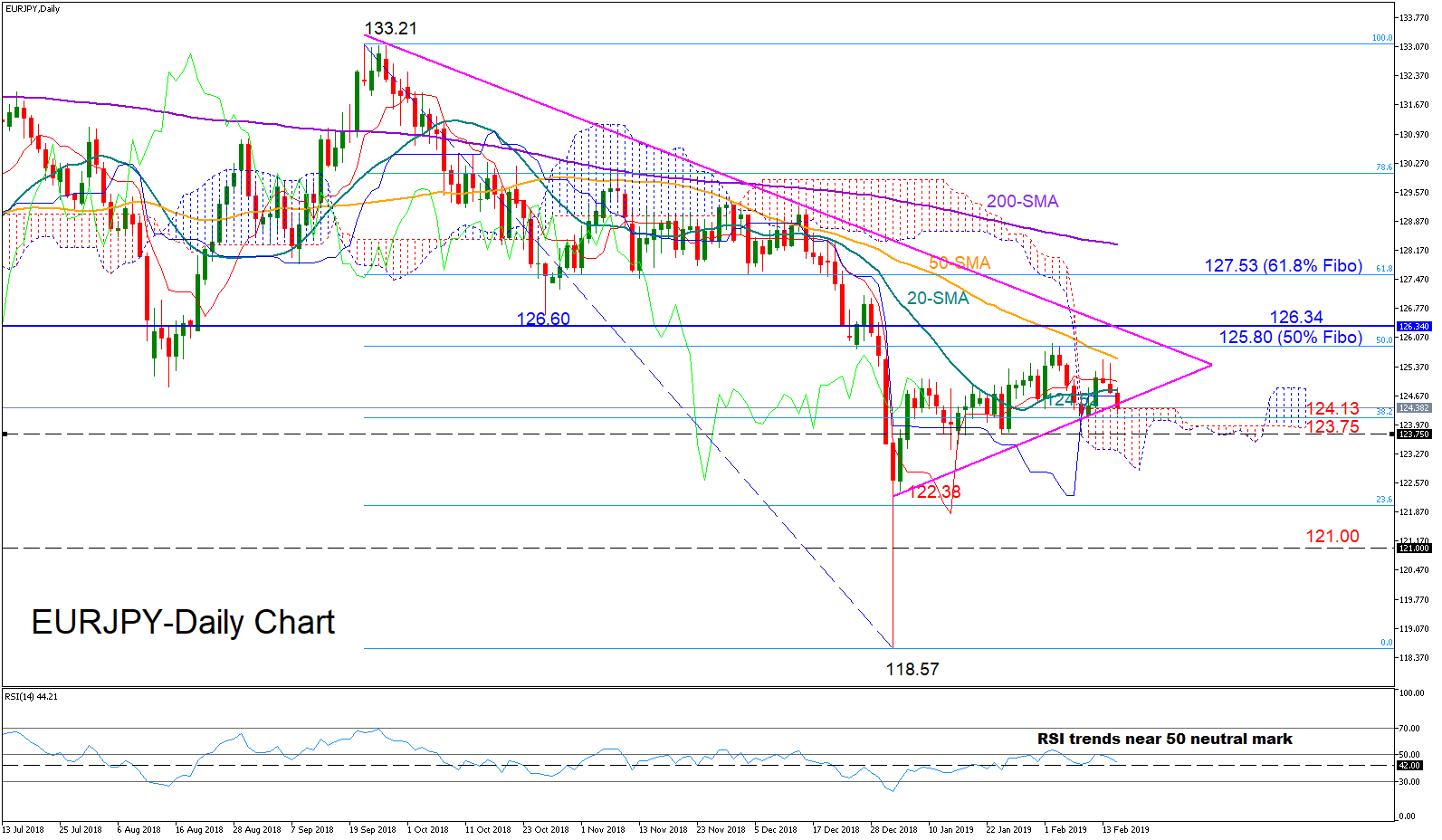Click the 23 Oct 2018 date label
This screenshot has height=840, width=1442.
pos(546,829)
